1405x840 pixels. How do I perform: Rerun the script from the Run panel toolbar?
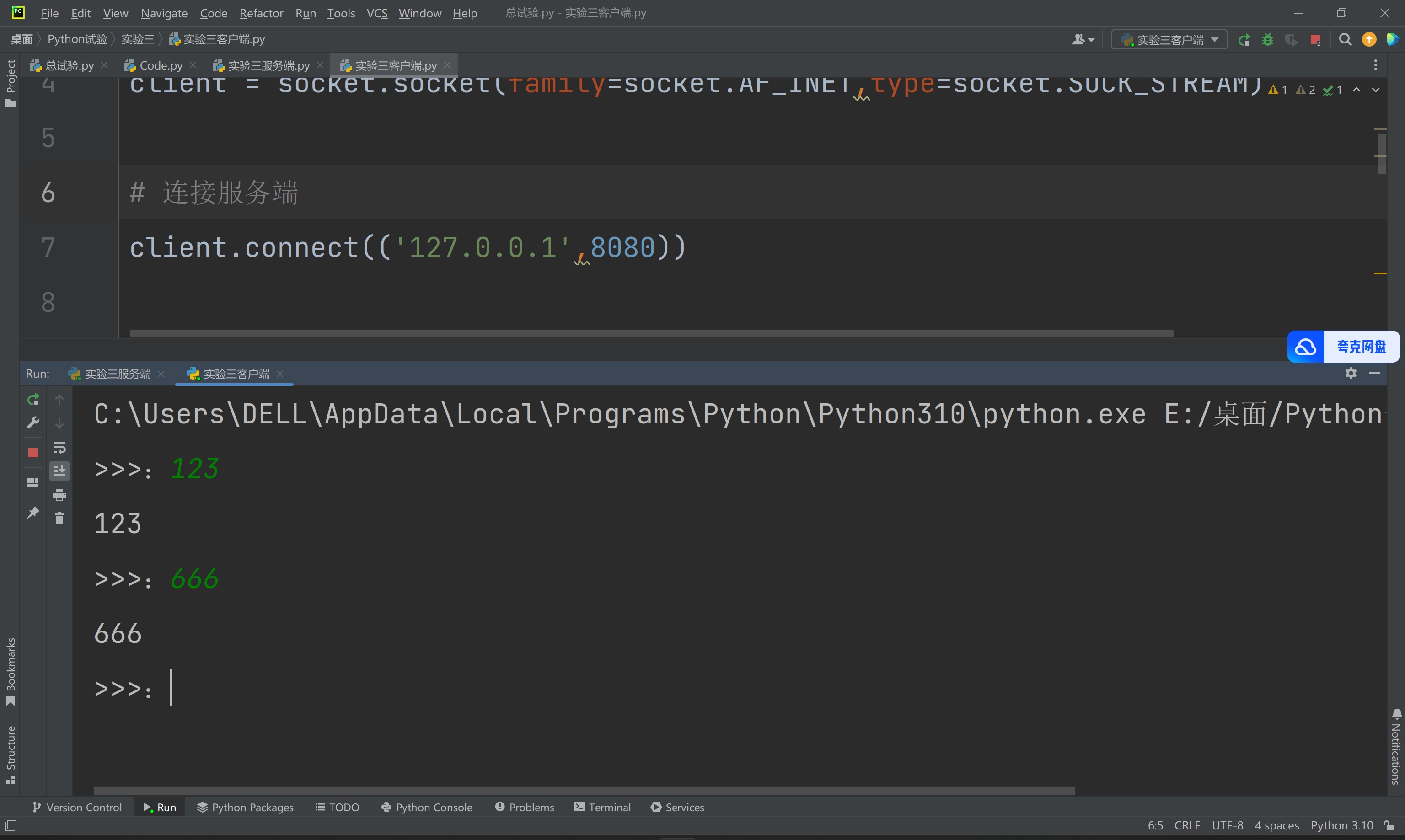click(33, 400)
